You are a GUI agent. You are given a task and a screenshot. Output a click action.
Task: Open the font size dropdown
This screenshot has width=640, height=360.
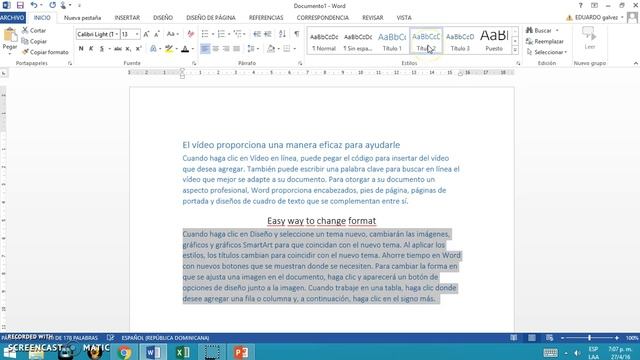point(137,34)
